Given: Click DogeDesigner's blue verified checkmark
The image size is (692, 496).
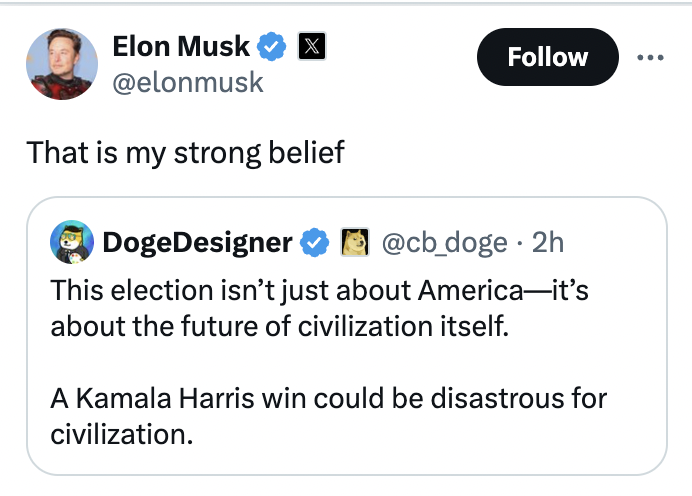Looking at the screenshot, I should coord(314,242).
